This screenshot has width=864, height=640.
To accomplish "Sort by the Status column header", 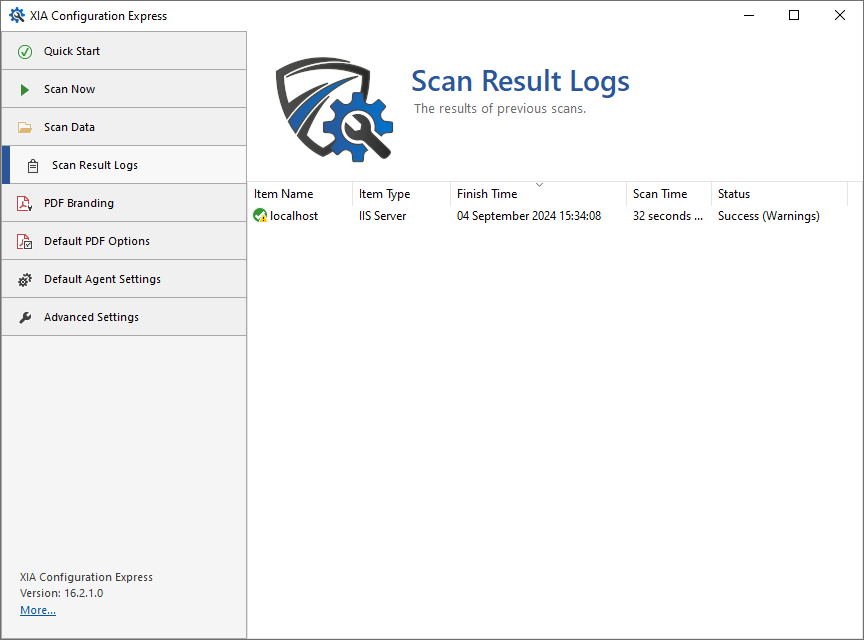I will 779,194.
